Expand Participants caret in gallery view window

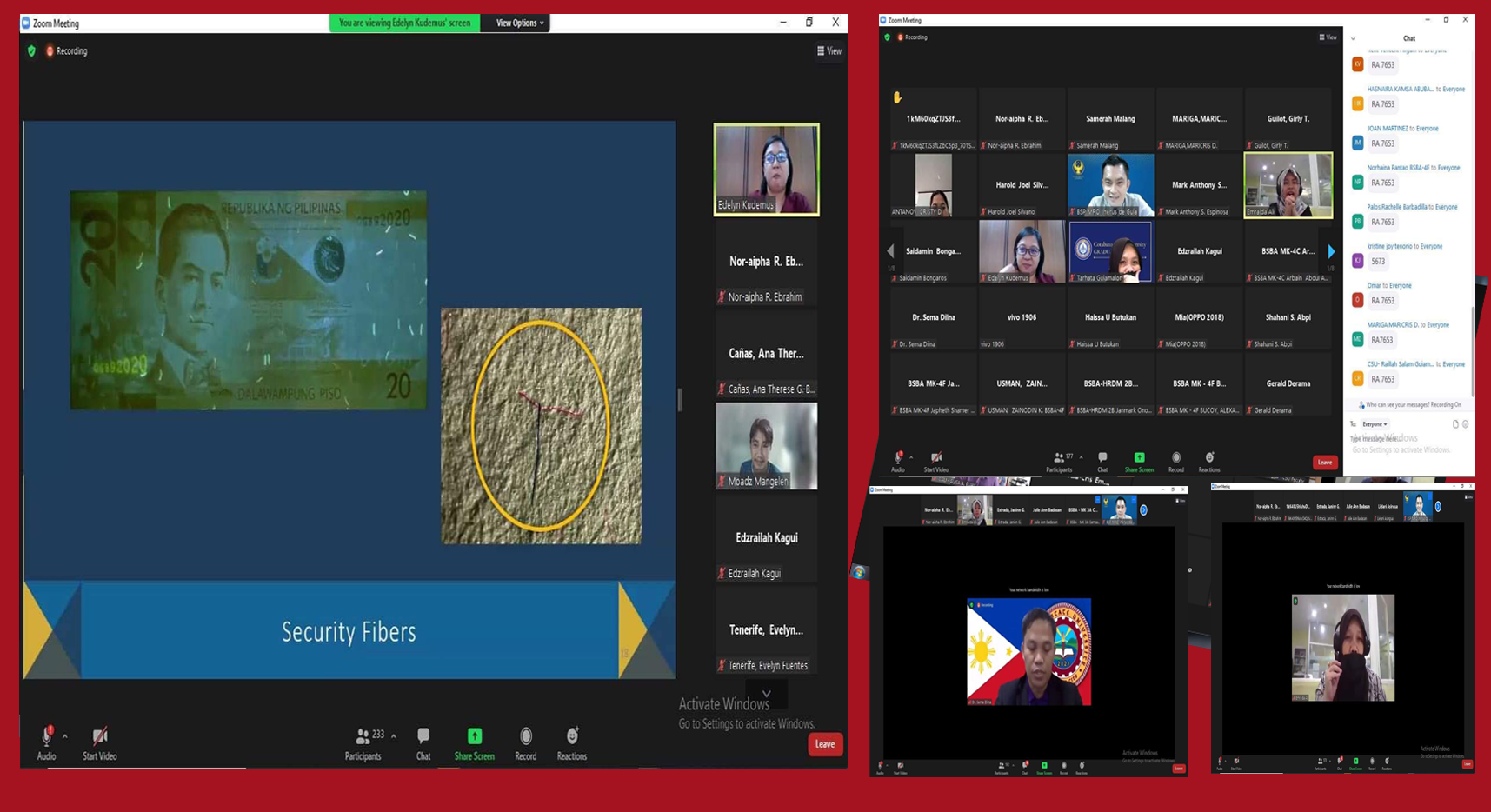click(x=1081, y=457)
